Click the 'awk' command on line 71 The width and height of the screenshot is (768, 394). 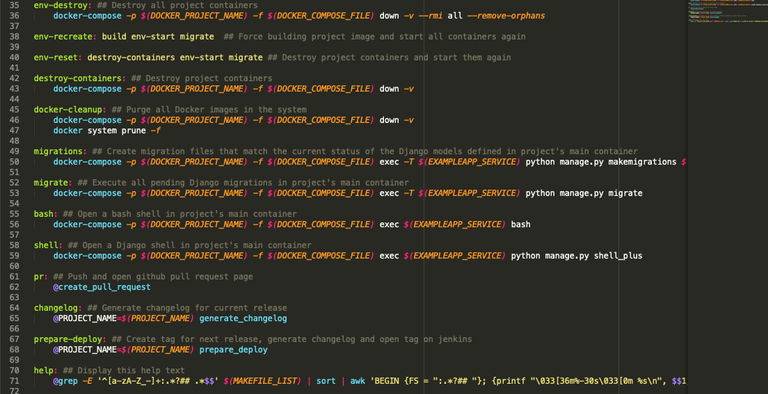(x=358, y=381)
